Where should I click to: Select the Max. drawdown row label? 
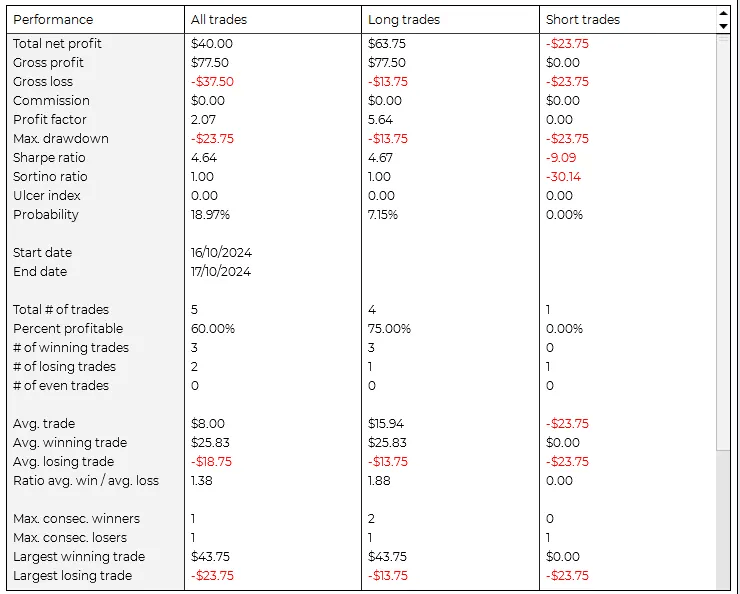pos(60,138)
